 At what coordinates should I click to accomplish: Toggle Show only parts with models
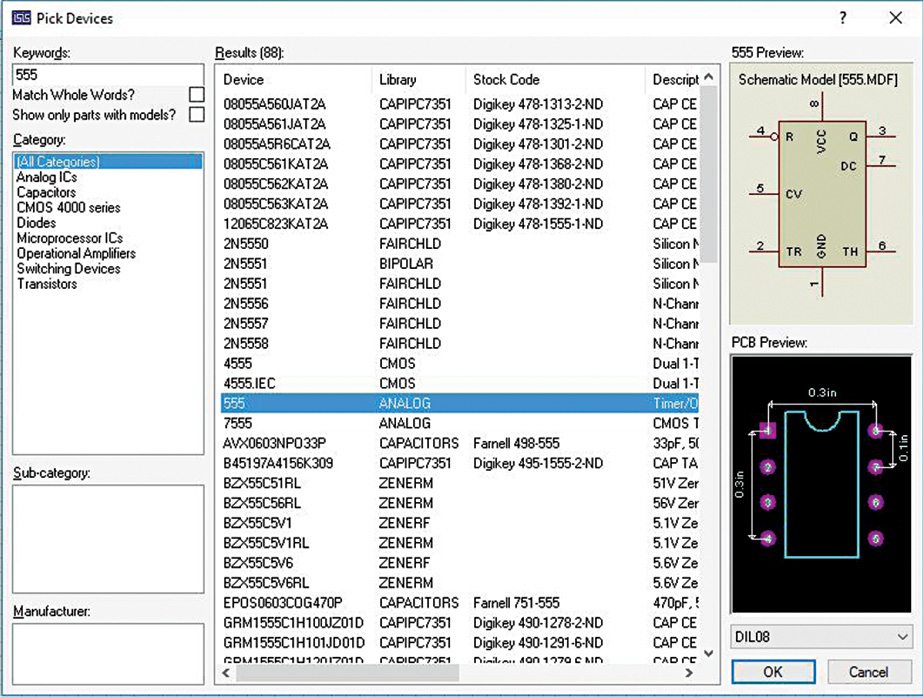197,115
